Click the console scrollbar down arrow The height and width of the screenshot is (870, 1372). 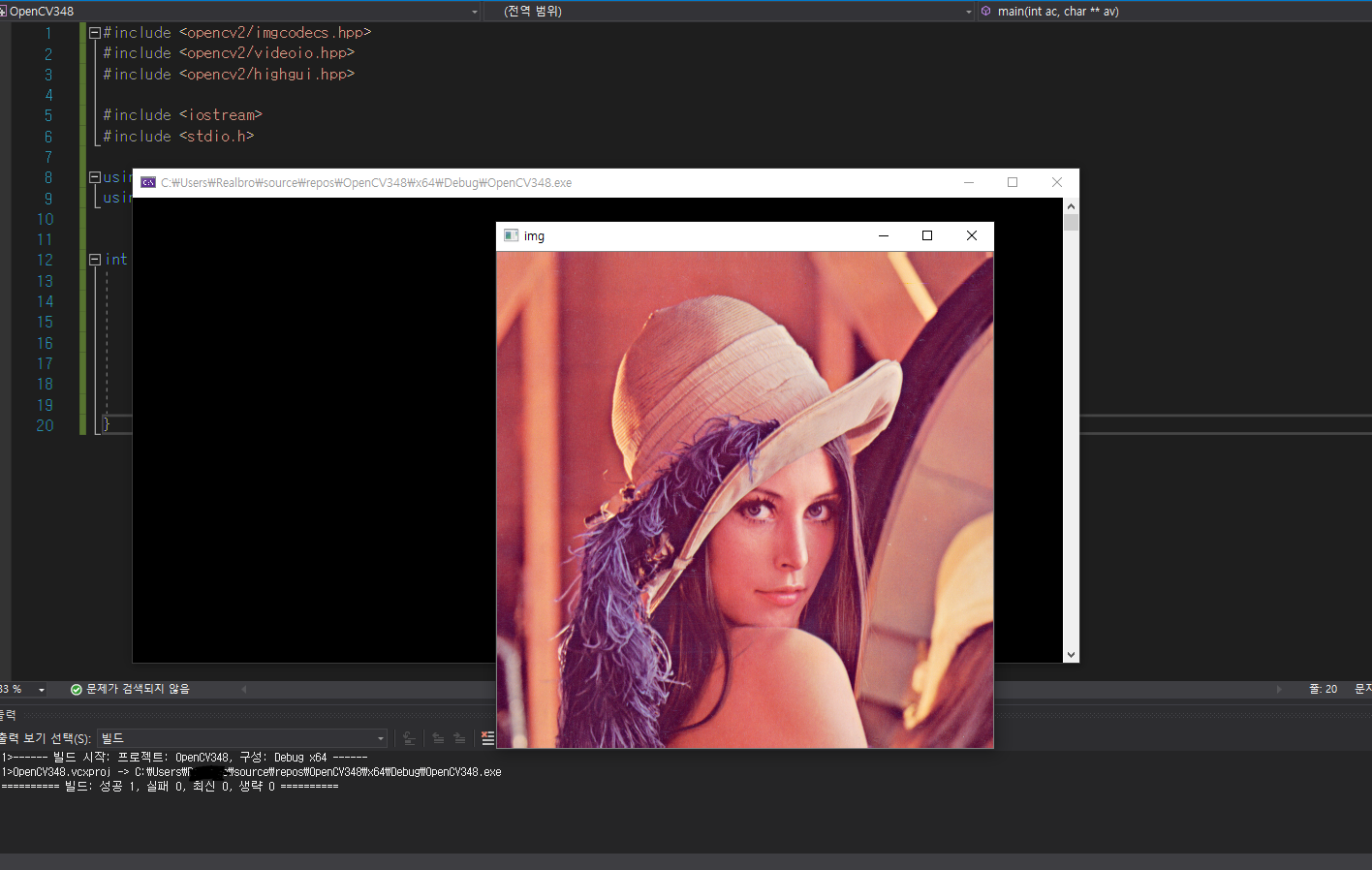[x=1071, y=655]
